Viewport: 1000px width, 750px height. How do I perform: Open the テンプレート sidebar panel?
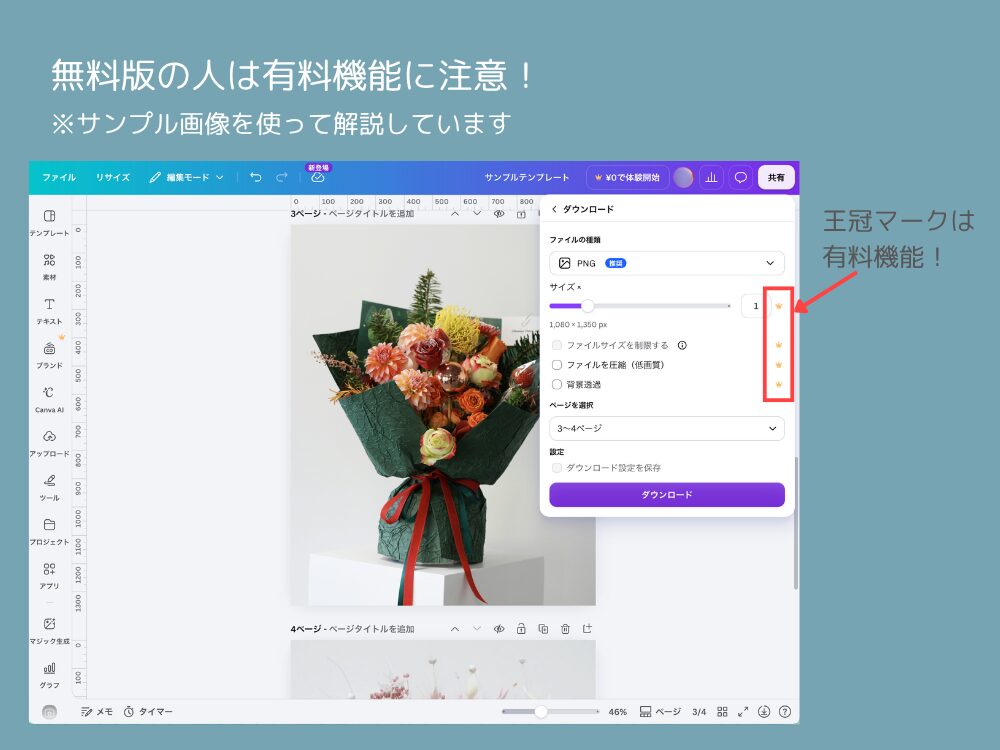click(x=49, y=222)
